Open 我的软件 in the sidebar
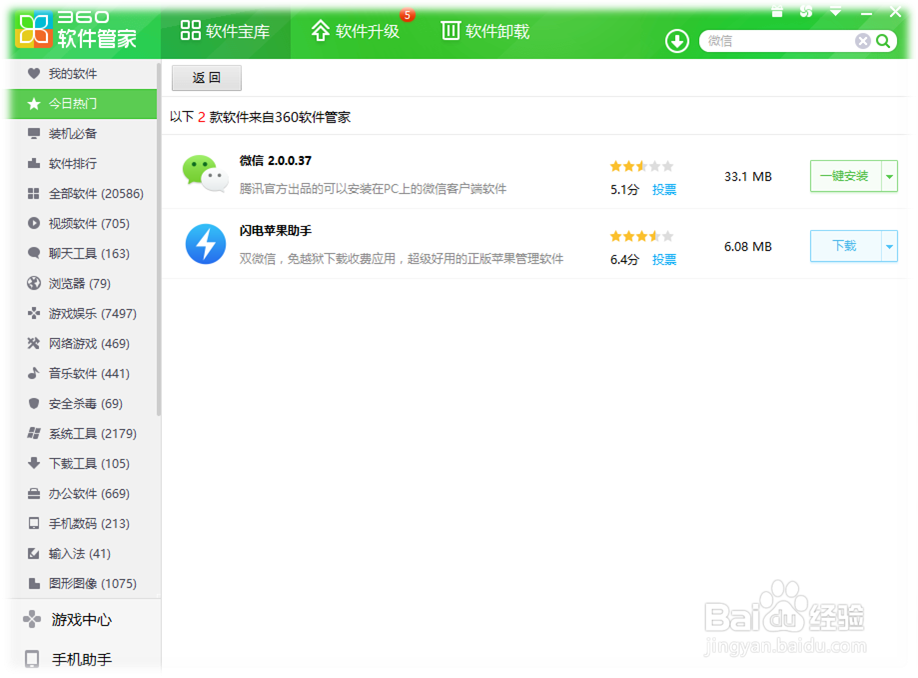Image resolution: width=918 pixels, height=678 pixels. pyautogui.click(x=81, y=74)
